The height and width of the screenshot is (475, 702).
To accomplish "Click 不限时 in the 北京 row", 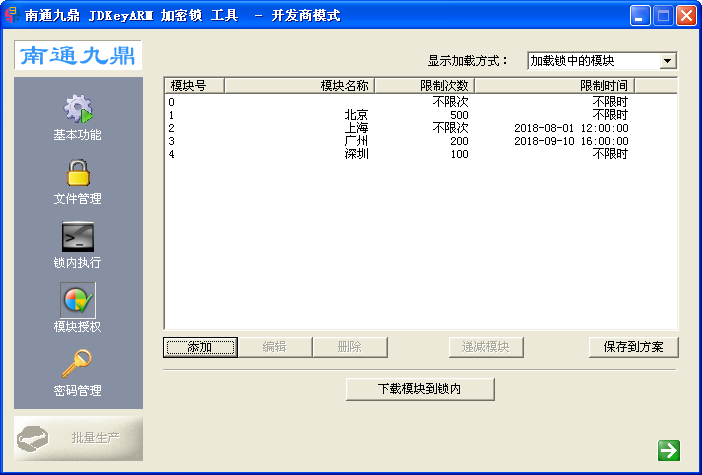I will pos(611,115).
